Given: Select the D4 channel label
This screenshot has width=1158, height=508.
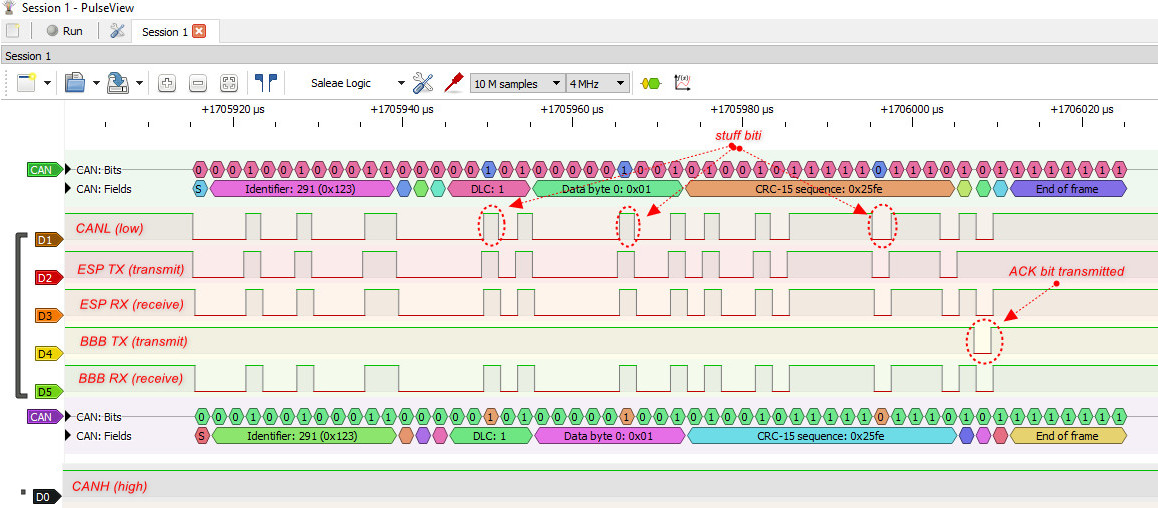Looking at the screenshot, I should 49,354.
